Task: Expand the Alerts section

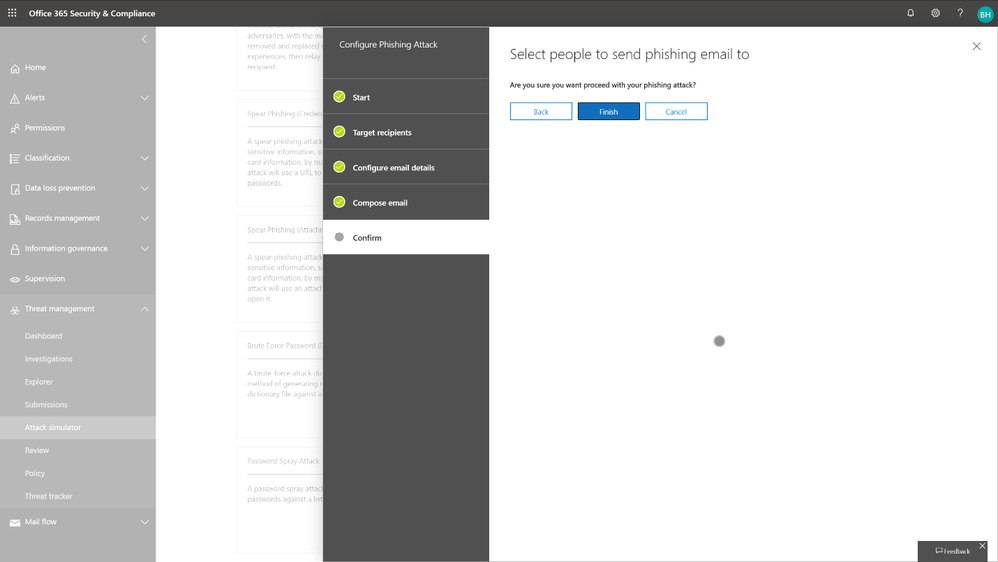Action: [x=144, y=98]
